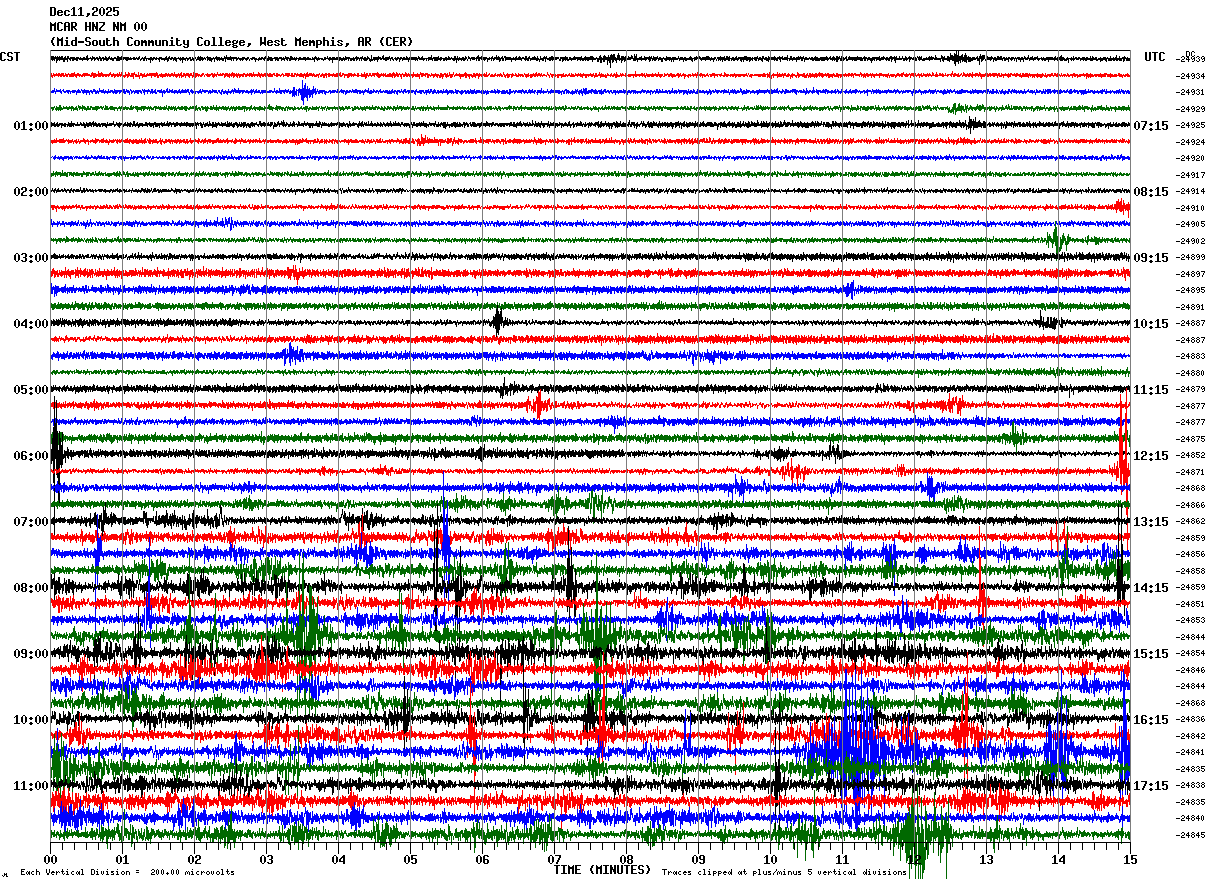Click the DC offset value -24840
This screenshot has height=886, width=1210.
tap(1191, 818)
